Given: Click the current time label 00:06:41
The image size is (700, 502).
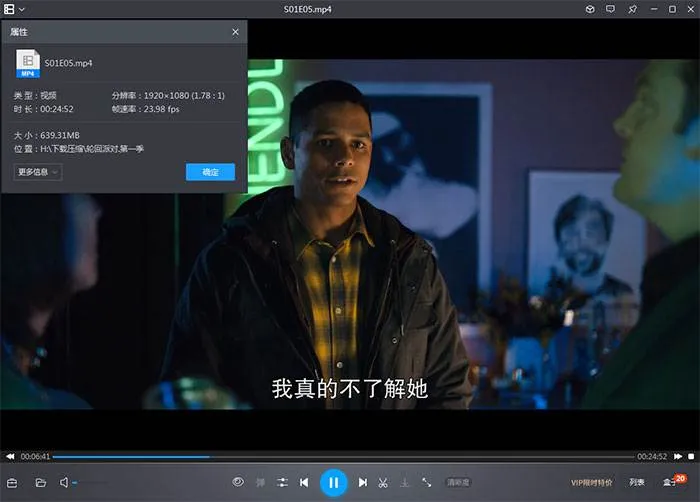Looking at the screenshot, I should (35, 456).
